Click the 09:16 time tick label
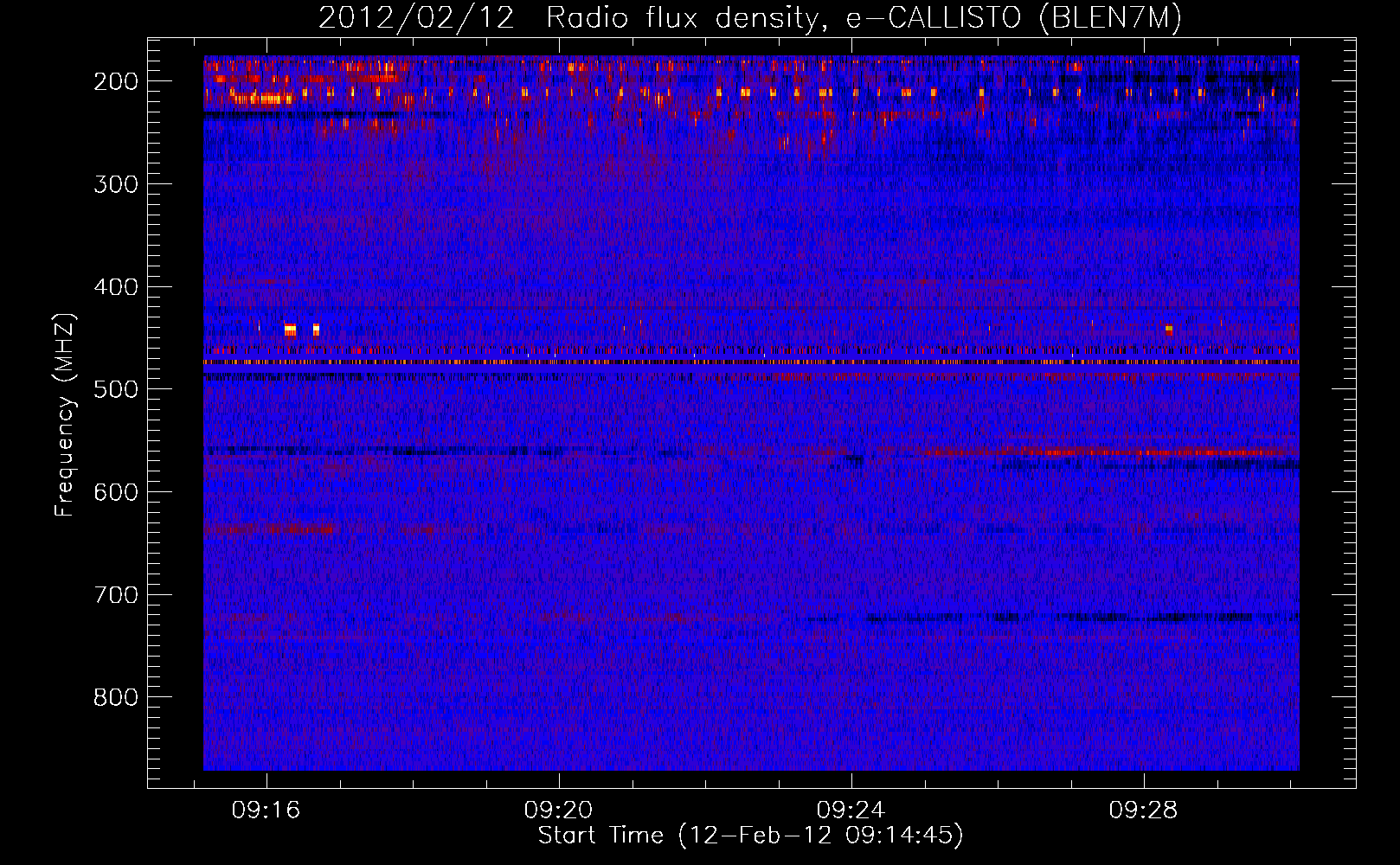Viewport: 1400px width, 865px height. 266,810
